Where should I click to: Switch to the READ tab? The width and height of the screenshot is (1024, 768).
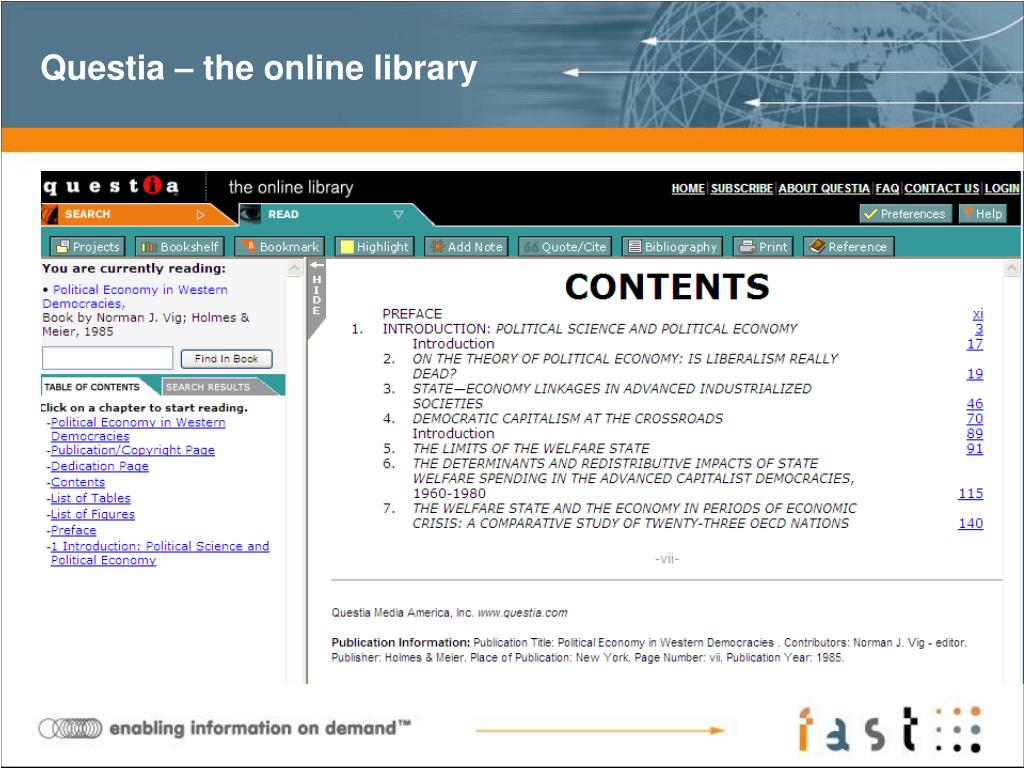coord(283,214)
